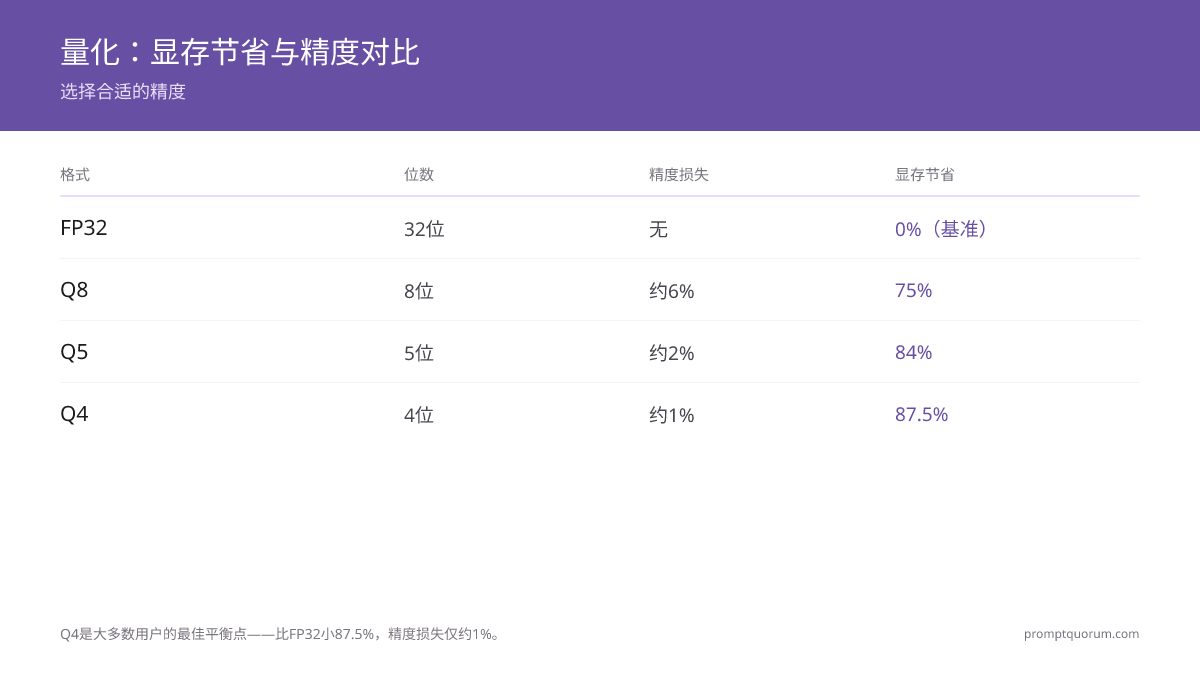Click the 8位 bit-width cell
This screenshot has width=1200, height=675.
point(419,291)
